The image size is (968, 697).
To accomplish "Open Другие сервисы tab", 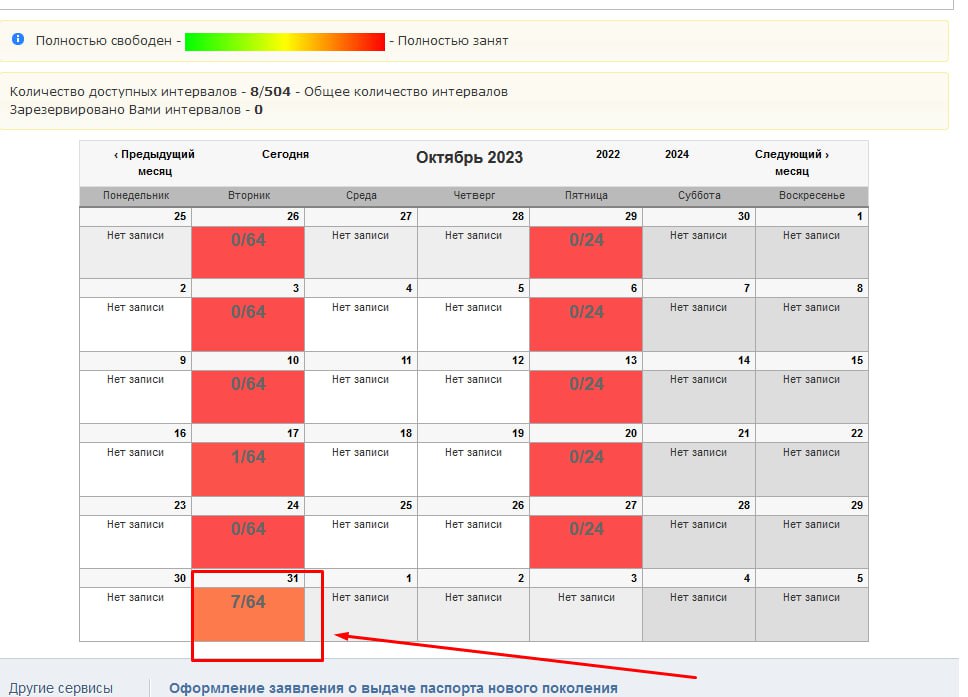I will coord(61,688).
